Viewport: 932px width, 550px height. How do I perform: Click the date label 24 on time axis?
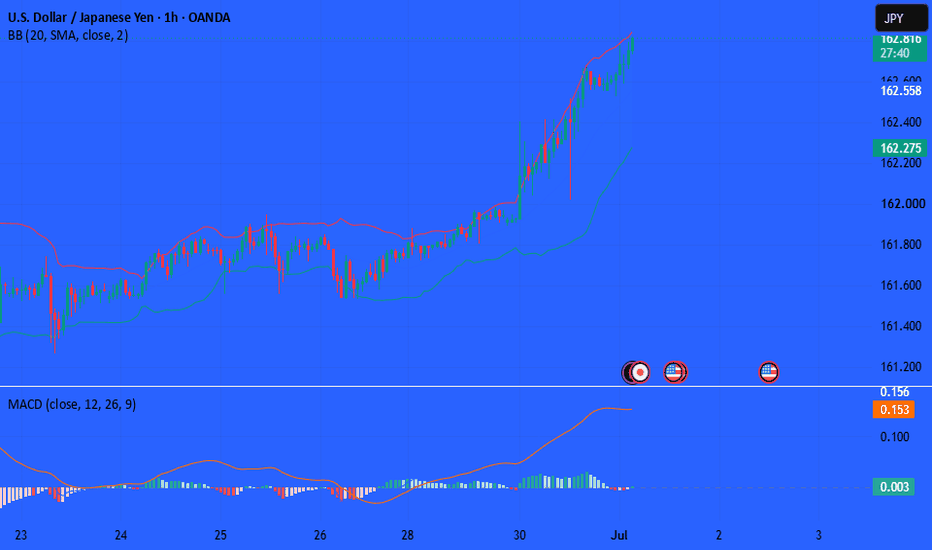121,535
